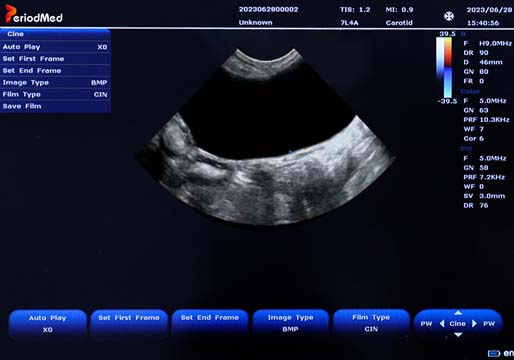Select Set First Frame menu entry
This screenshot has height=360, width=514.
click(55, 59)
